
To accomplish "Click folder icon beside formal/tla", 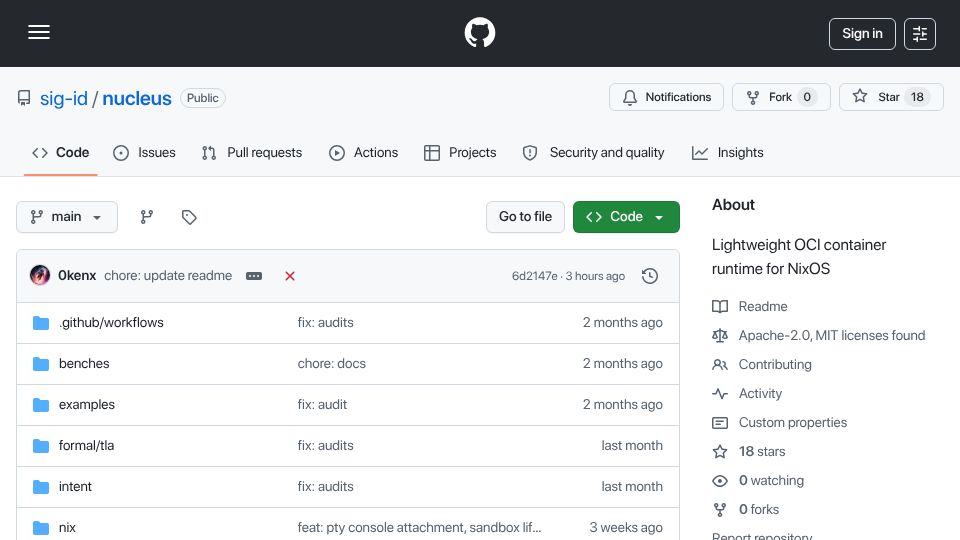I will (x=41, y=446).
